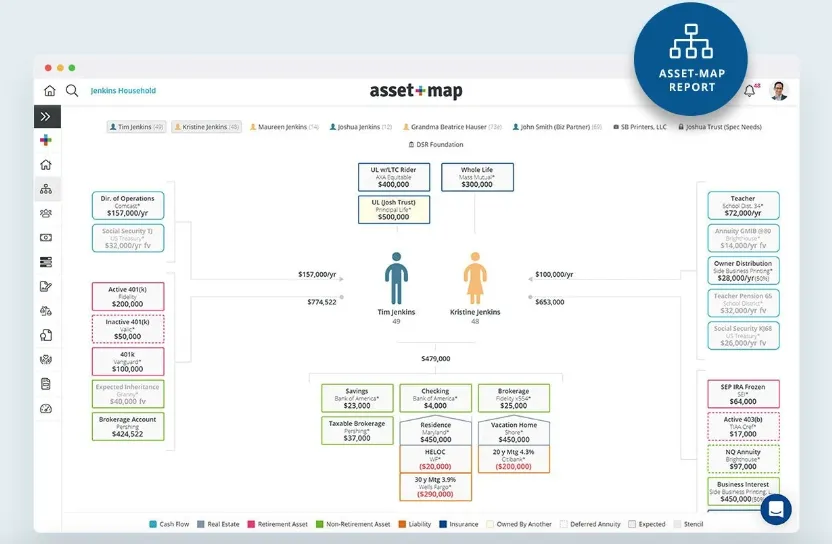Open the Jenkins Household link
Viewport: 832px width, 544px height.
coord(123,91)
